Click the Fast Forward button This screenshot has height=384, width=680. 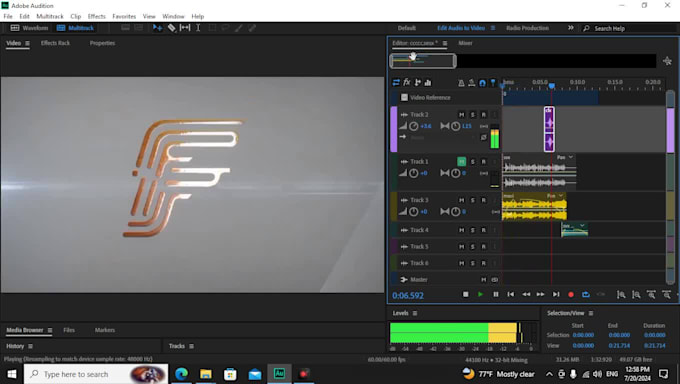[x=540, y=294]
